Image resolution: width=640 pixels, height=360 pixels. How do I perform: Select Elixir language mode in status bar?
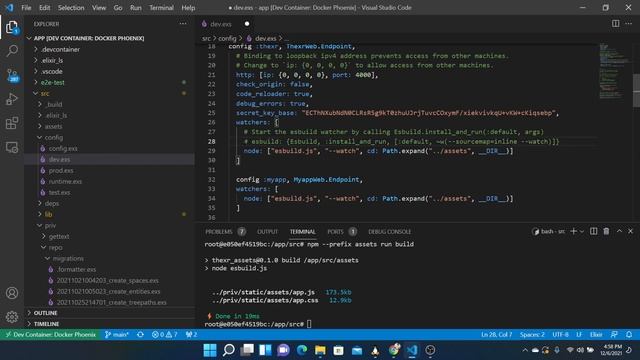(x=596, y=335)
